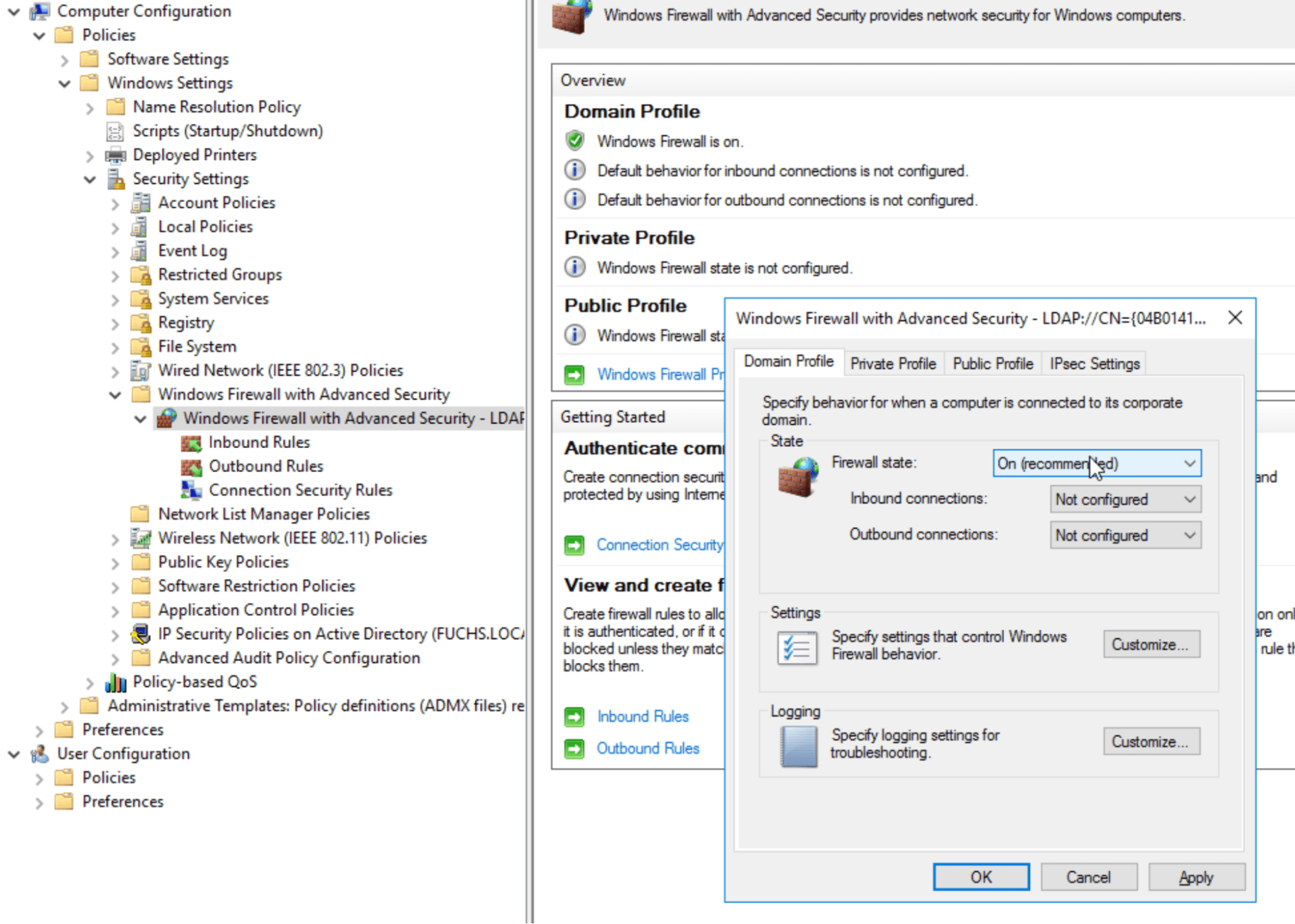Select the Outbound Rules icon in the tree
Screen dimensions: 1295x924
click(192, 466)
